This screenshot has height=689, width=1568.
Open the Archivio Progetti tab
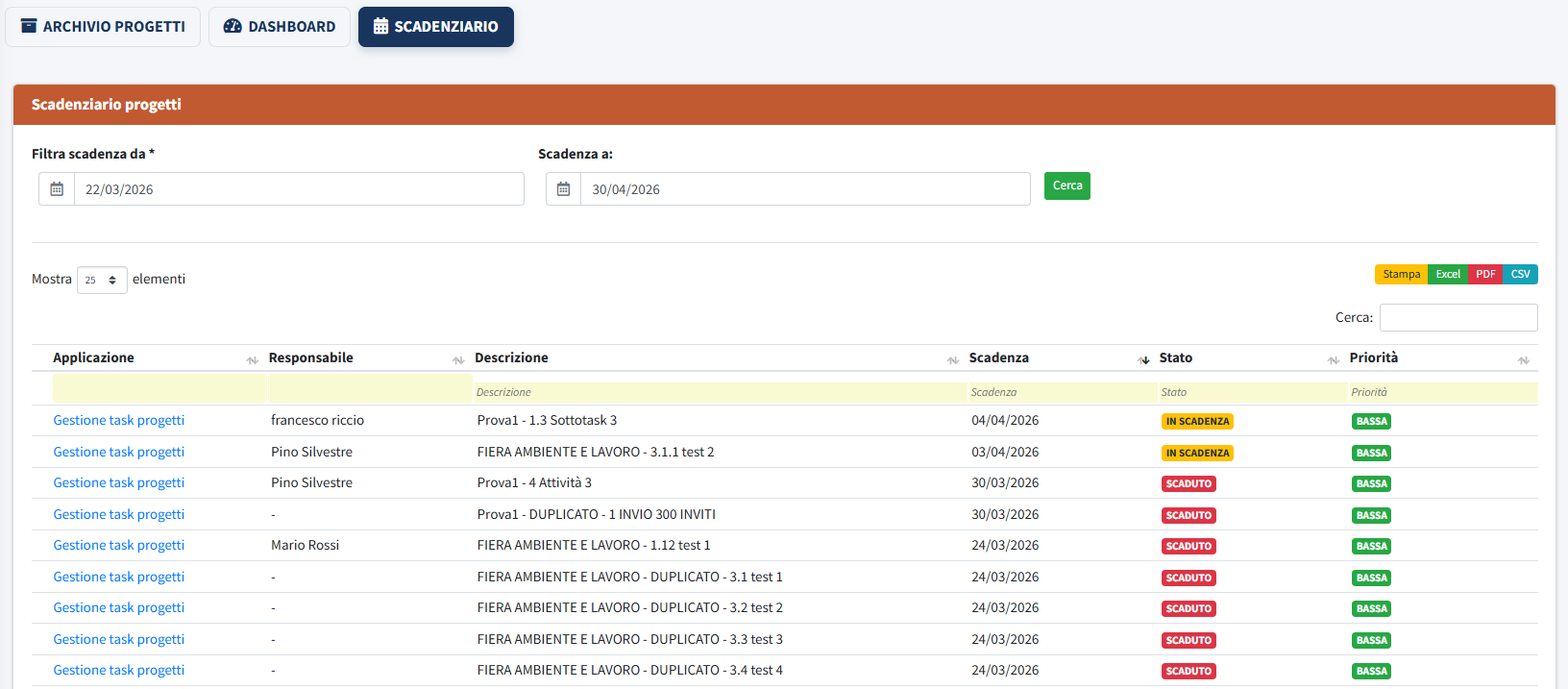tap(103, 27)
